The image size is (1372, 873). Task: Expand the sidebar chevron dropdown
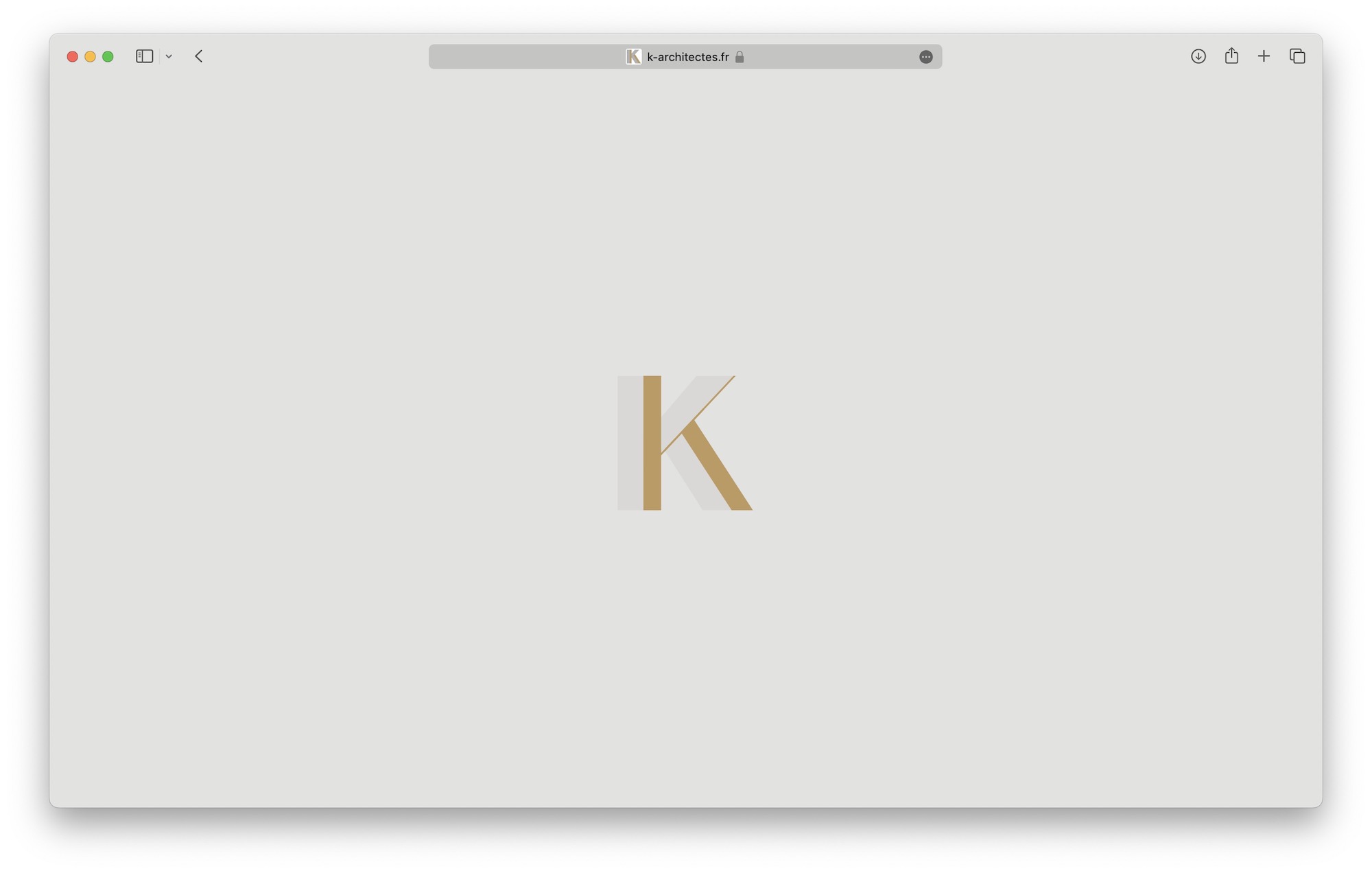[169, 56]
